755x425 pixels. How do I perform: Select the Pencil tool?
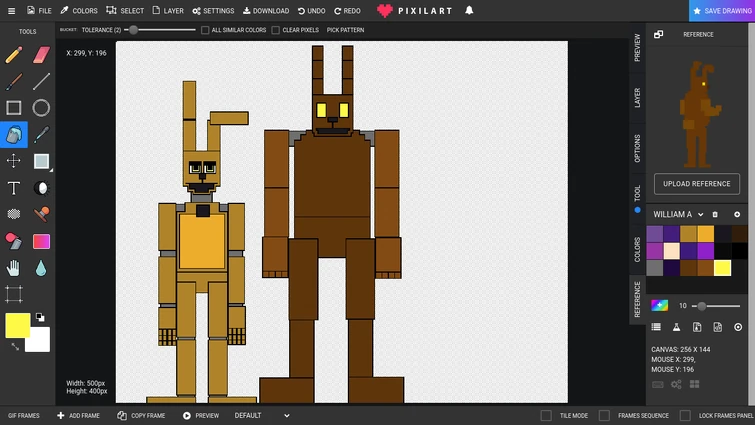click(x=14, y=55)
